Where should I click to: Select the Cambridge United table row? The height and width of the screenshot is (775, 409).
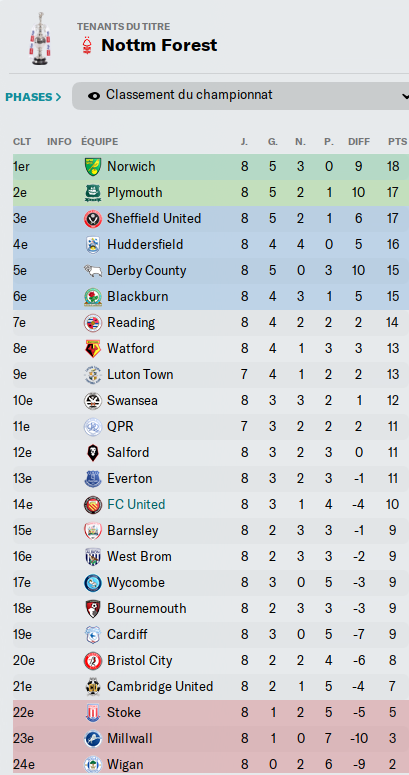pos(211,687)
